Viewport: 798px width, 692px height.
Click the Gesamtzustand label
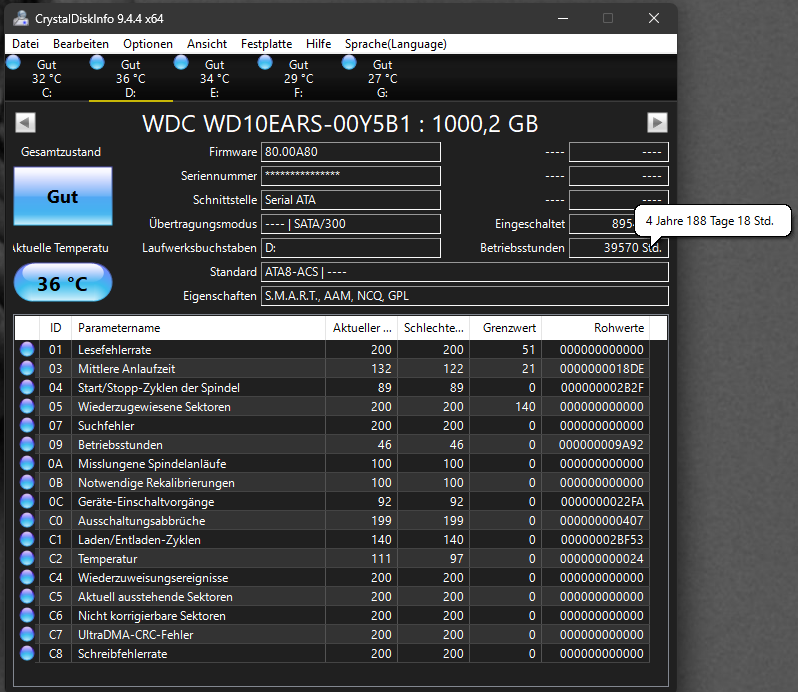point(61,152)
